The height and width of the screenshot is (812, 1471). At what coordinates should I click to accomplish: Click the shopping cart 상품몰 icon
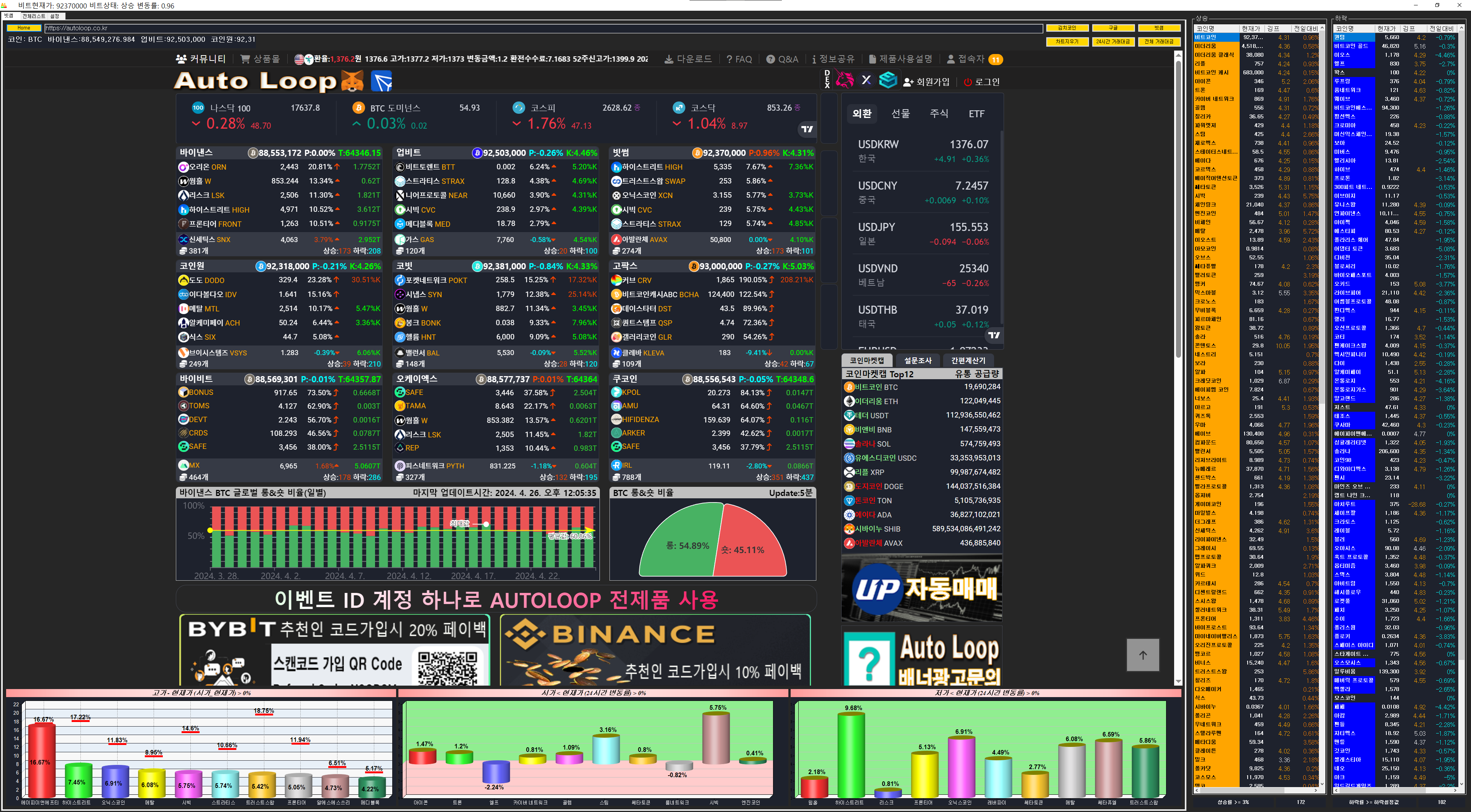click(x=245, y=59)
